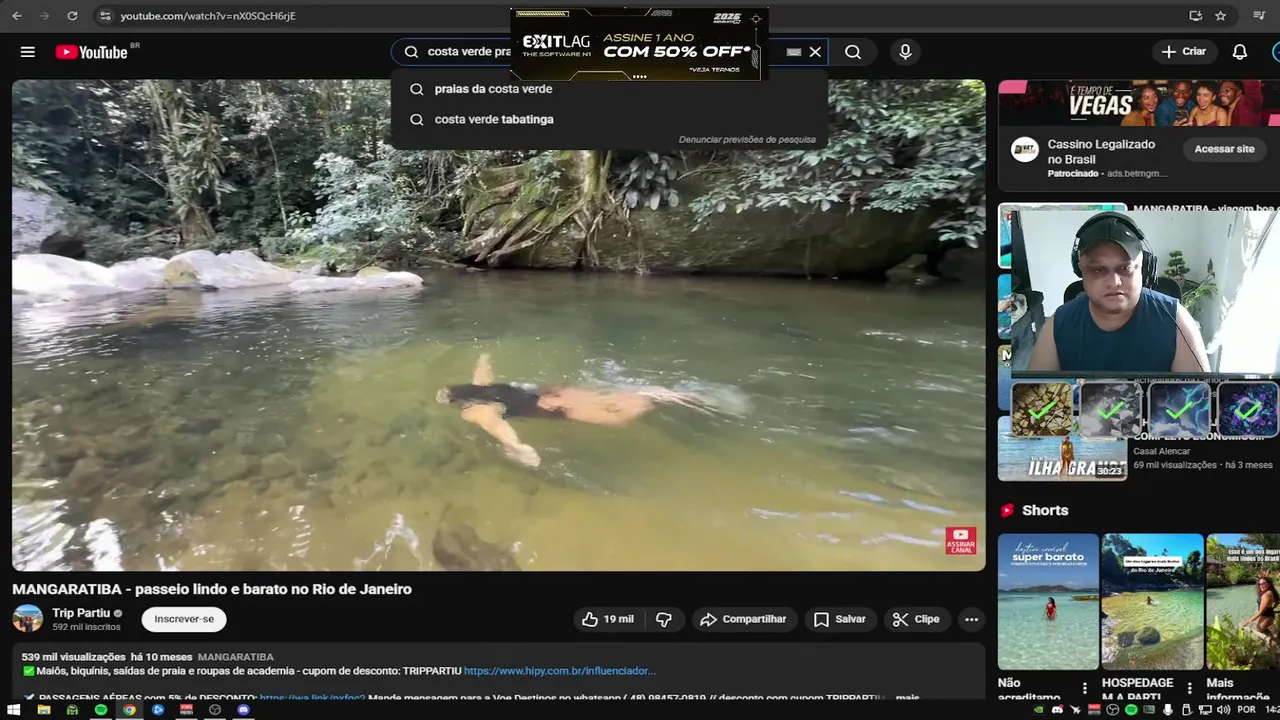Open the Ilha Grande recommended video thumbnail

tap(1062, 450)
